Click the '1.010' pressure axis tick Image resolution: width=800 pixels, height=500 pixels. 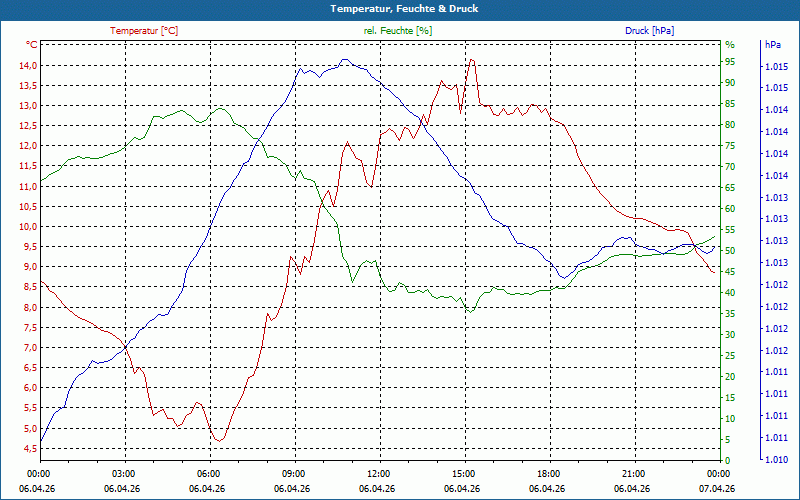pos(777,460)
